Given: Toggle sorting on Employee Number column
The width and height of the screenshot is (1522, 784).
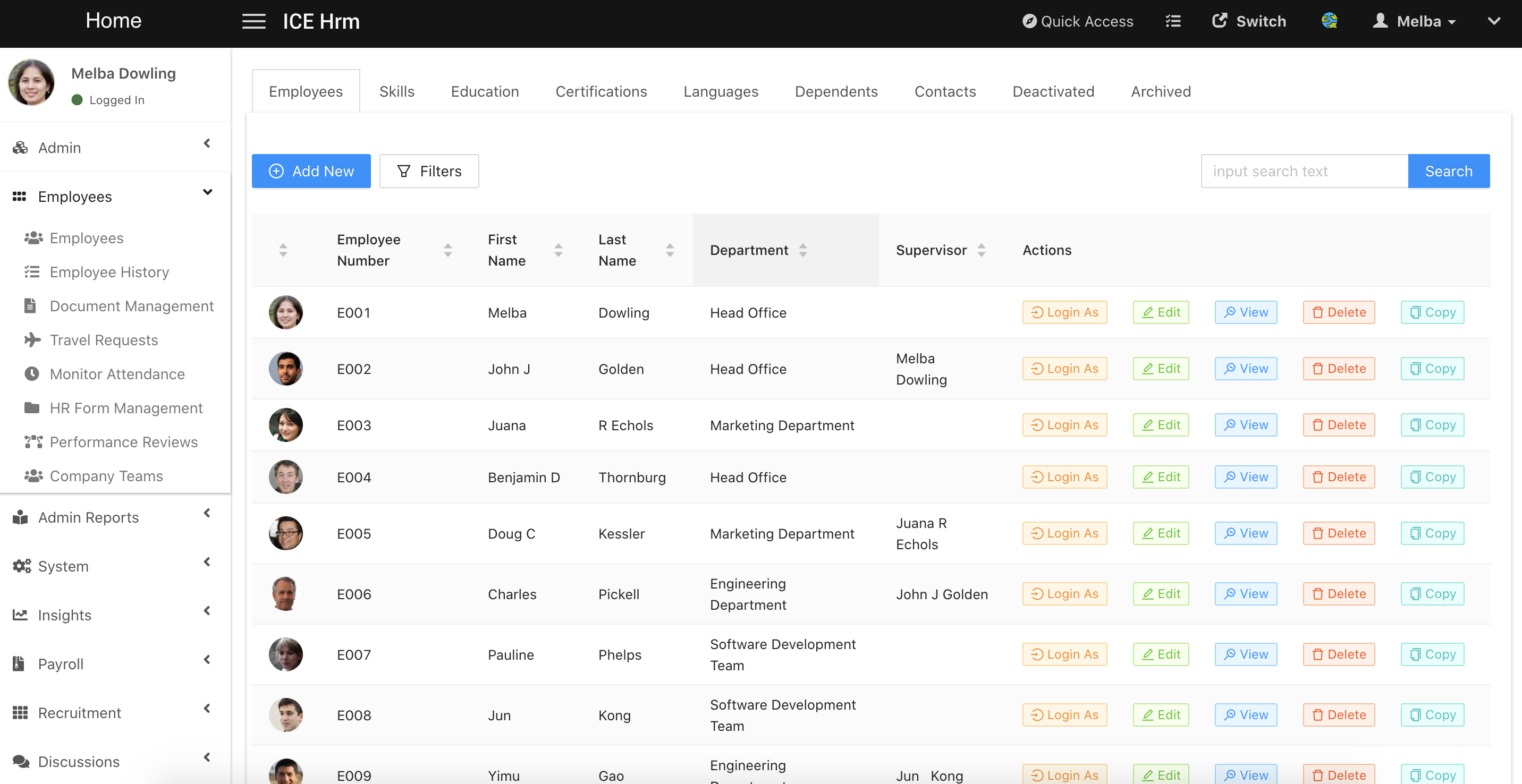Looking at the screenshot, I should tap(447, 250).
